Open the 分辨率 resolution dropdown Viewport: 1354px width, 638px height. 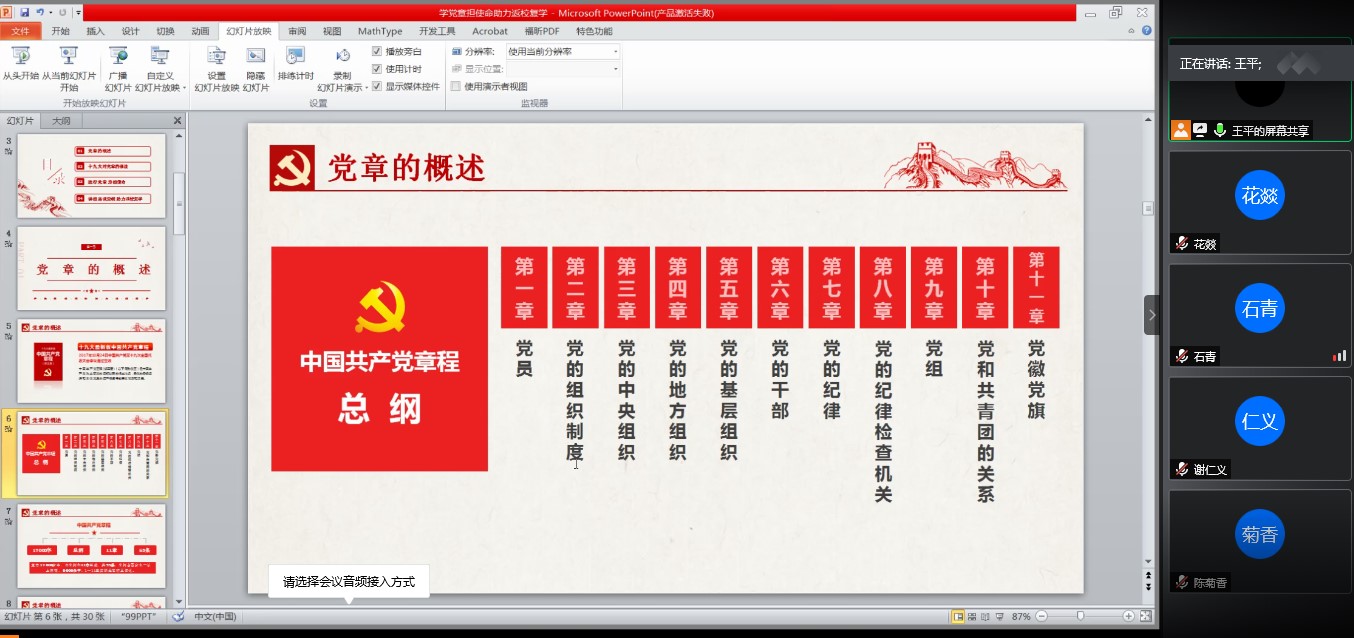pyautogui.click(x=614, y=51)
